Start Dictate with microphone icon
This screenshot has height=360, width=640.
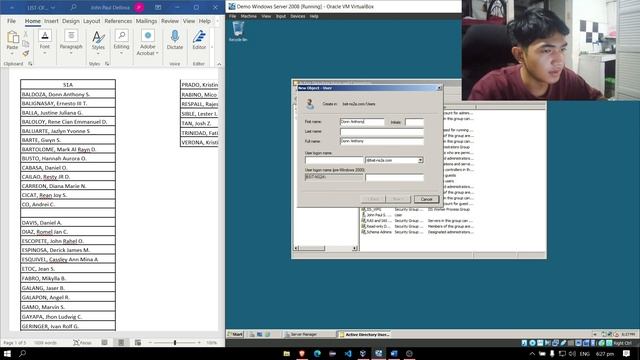[x=175, y=36]
